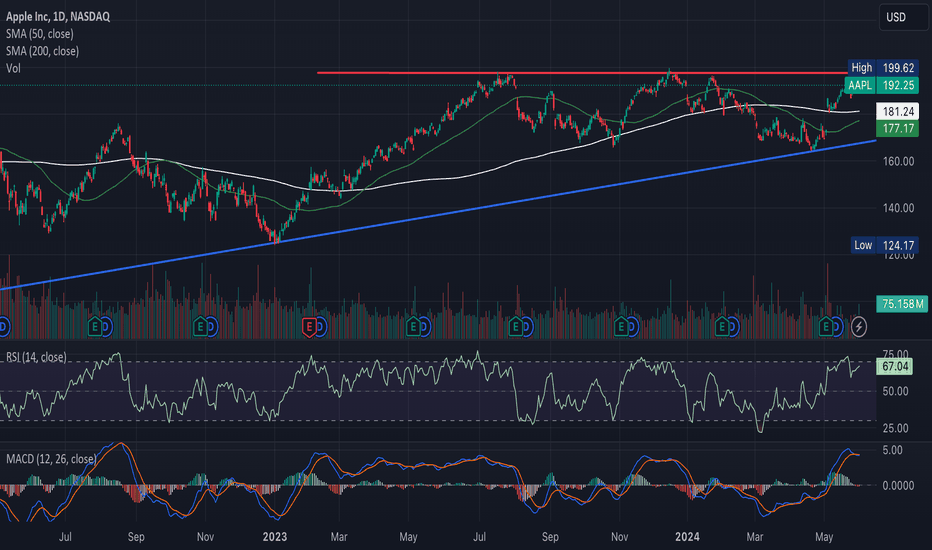Click the leftmost Jul label on time axis
Viewport: 932px width, 550px height.
pyautogui.click(x=65, y=537)
